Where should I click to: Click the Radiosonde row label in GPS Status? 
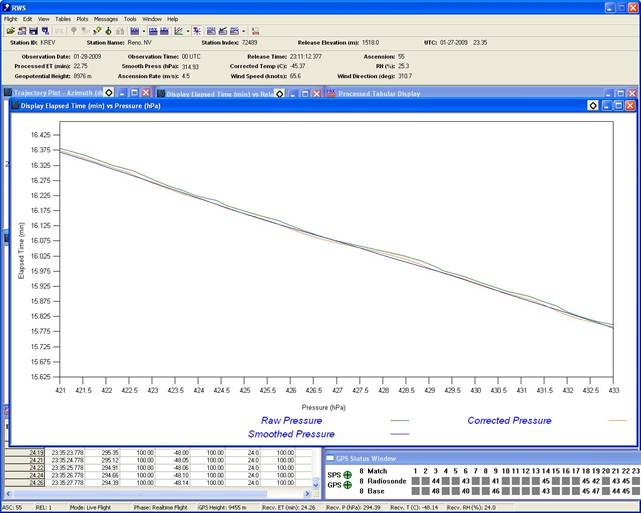[x=386, y=481]
